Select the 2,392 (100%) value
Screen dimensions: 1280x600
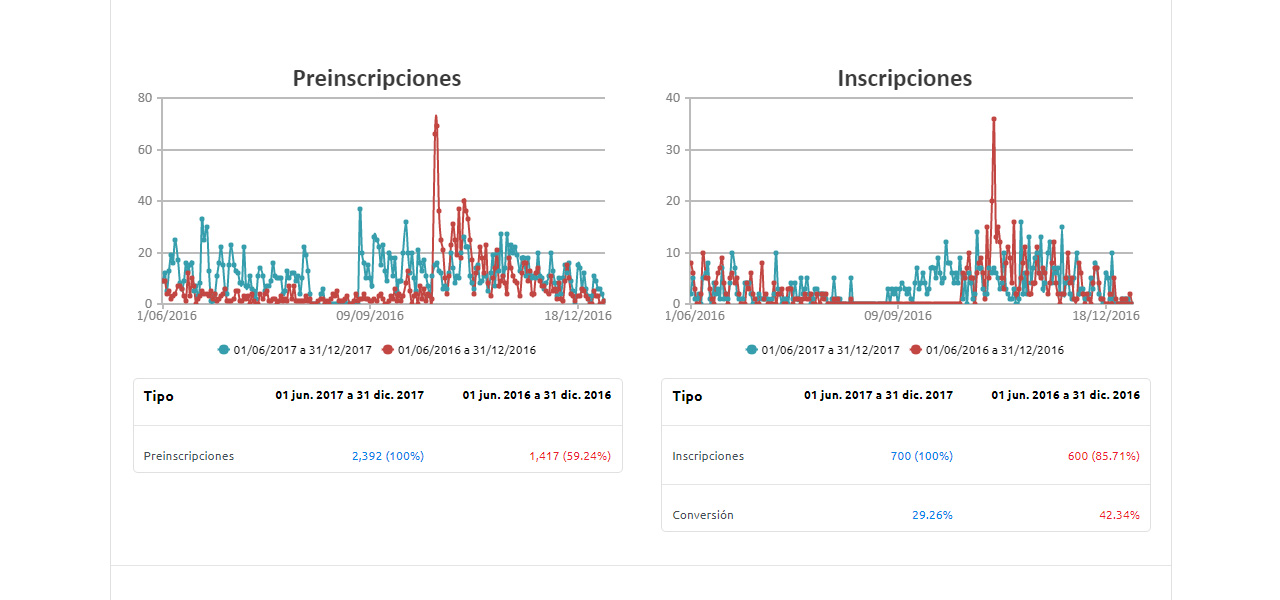pyautogui.click(x=388, y=456)
